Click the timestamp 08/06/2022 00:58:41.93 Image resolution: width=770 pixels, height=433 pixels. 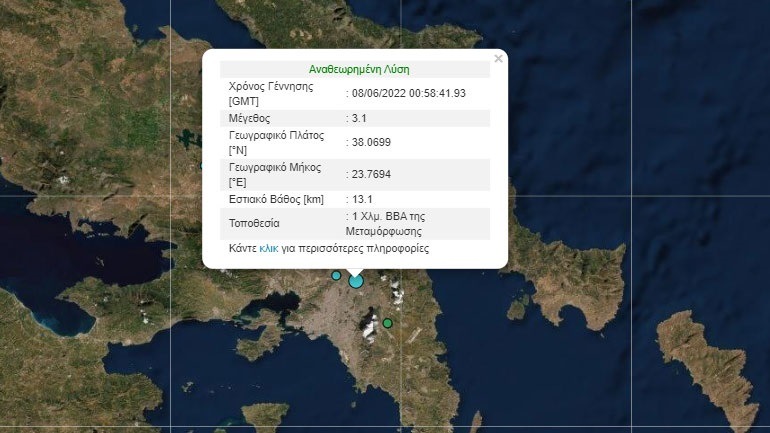click(409, 93)
